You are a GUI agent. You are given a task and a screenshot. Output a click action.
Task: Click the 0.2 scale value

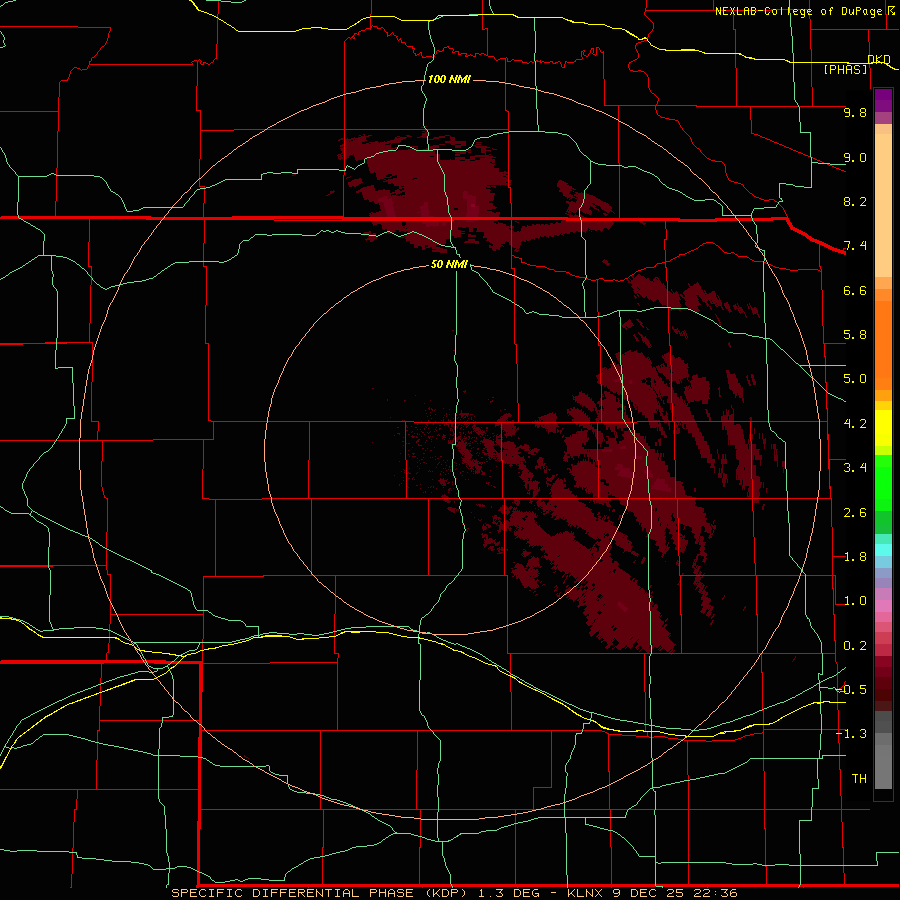coord(855,646)
